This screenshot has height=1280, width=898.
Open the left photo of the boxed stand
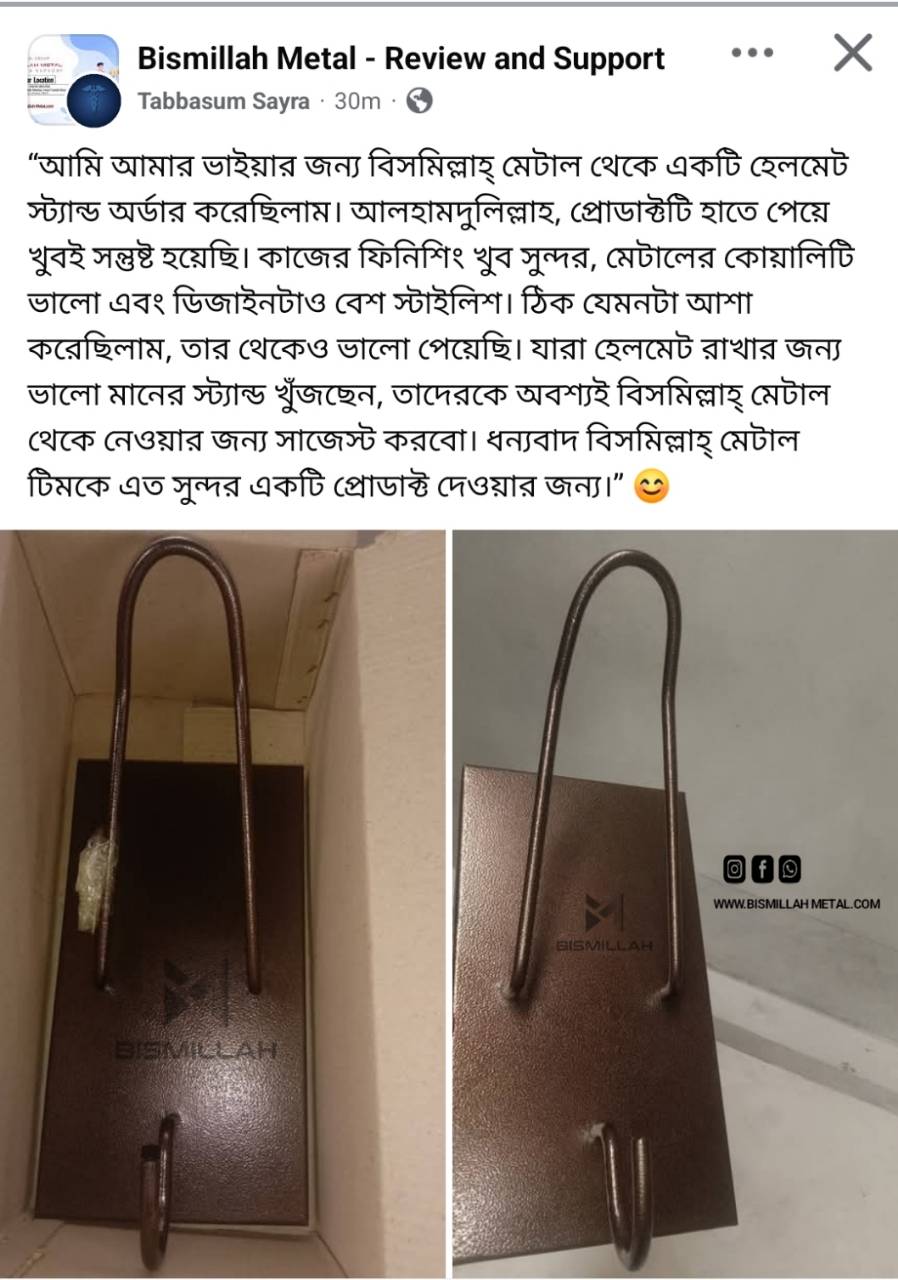coord(223,904)
